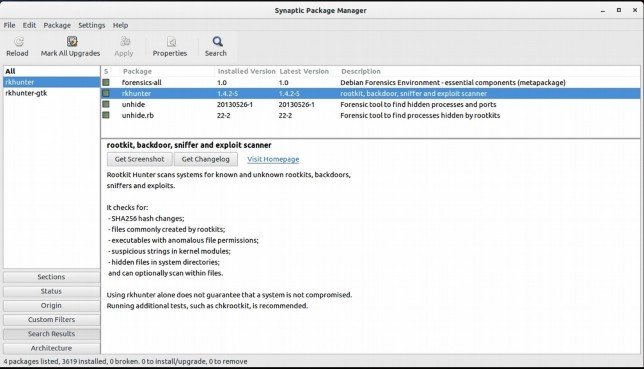644x369 pixels.
Task: Open the Help menu
Action: pyautogui.click(x=120, y=25)
